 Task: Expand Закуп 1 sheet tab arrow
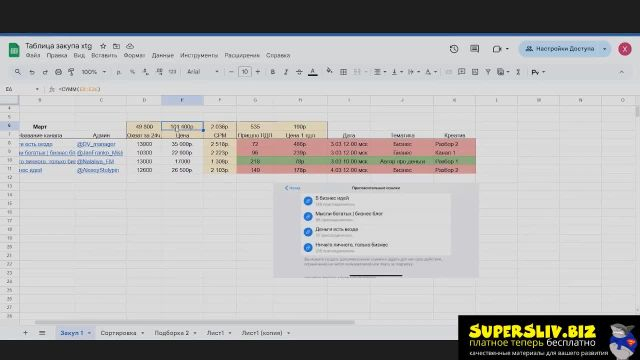click(89, 333)
